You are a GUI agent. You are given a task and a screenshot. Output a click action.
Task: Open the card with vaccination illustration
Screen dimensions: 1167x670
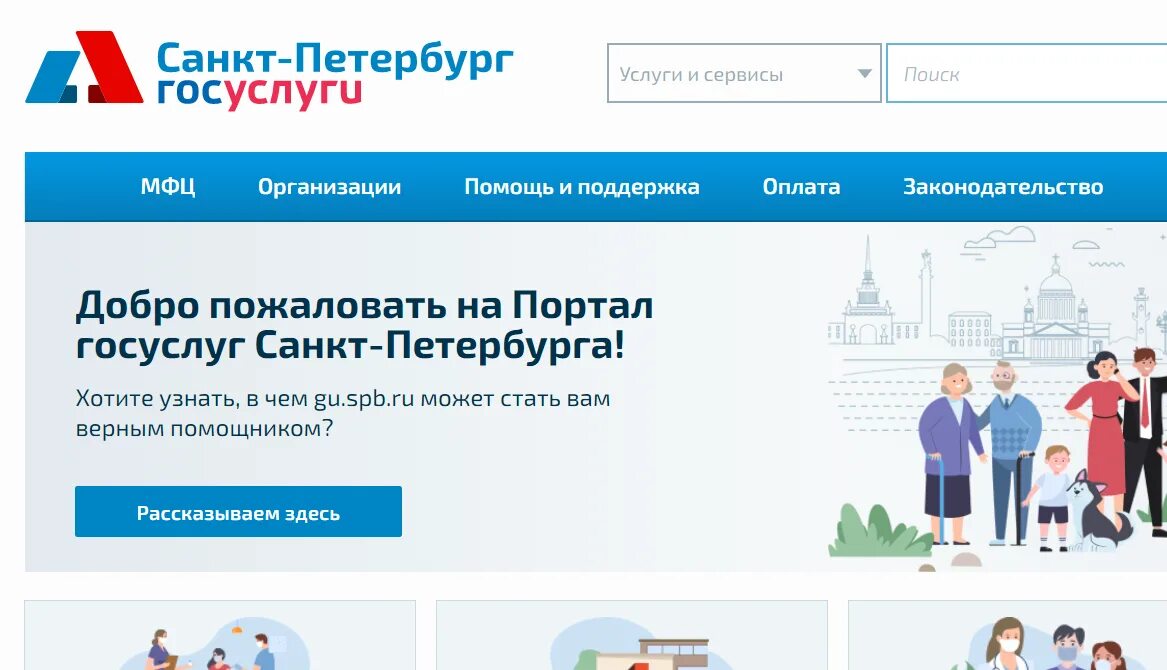pyautogui.click(x=220, y=635)
